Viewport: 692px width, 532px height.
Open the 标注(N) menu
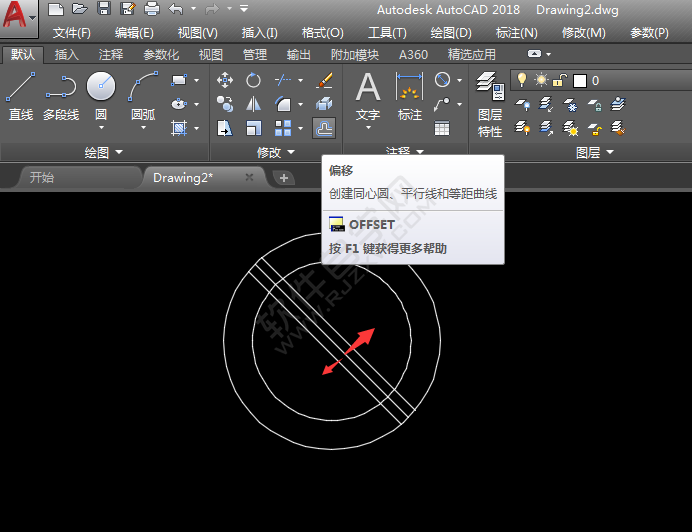(516, 33)
